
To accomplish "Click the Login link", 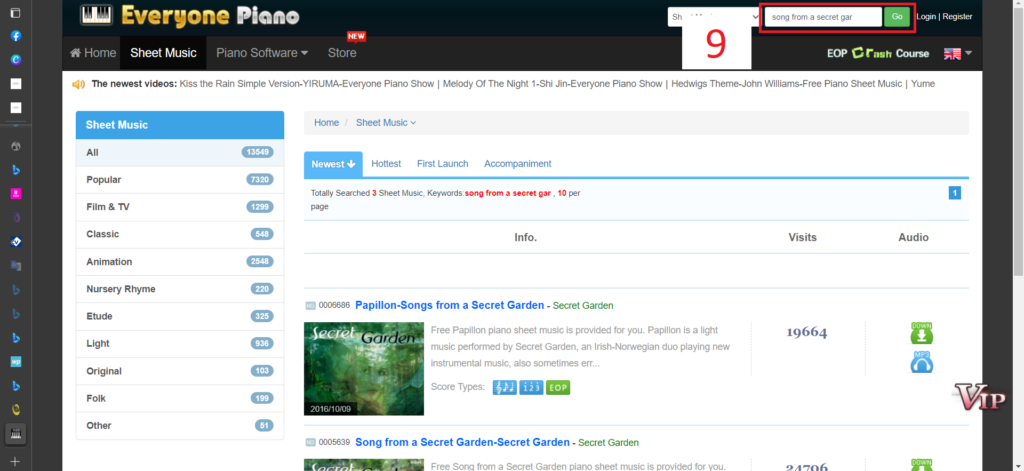I will point(926,17).
